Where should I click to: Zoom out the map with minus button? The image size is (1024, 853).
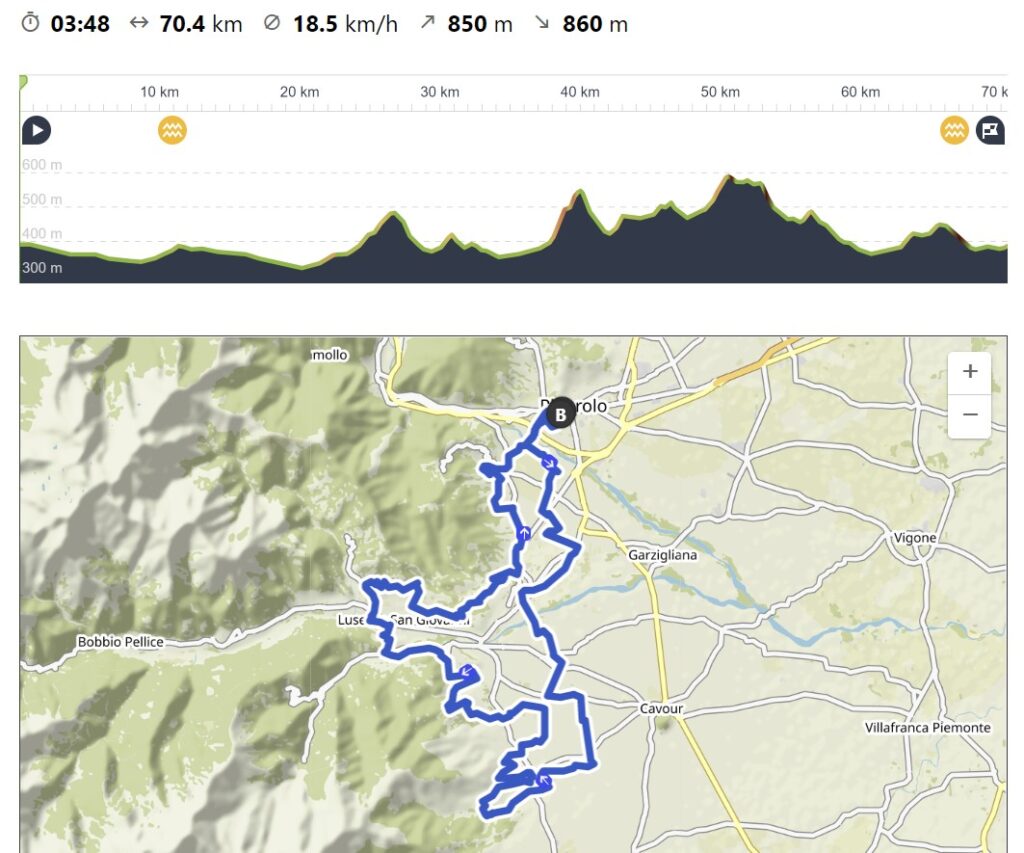(x=970, y=415)
